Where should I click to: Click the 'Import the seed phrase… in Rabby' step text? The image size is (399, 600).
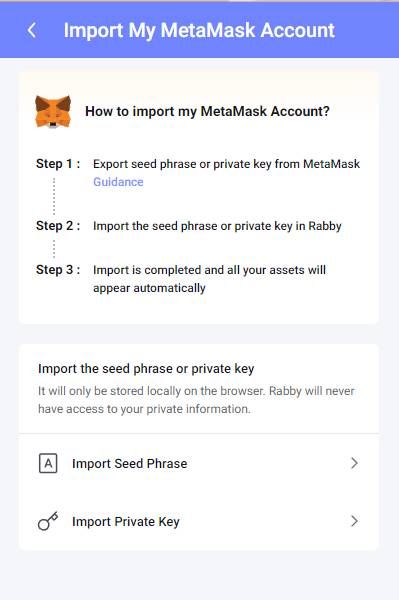tap(217, 226)
